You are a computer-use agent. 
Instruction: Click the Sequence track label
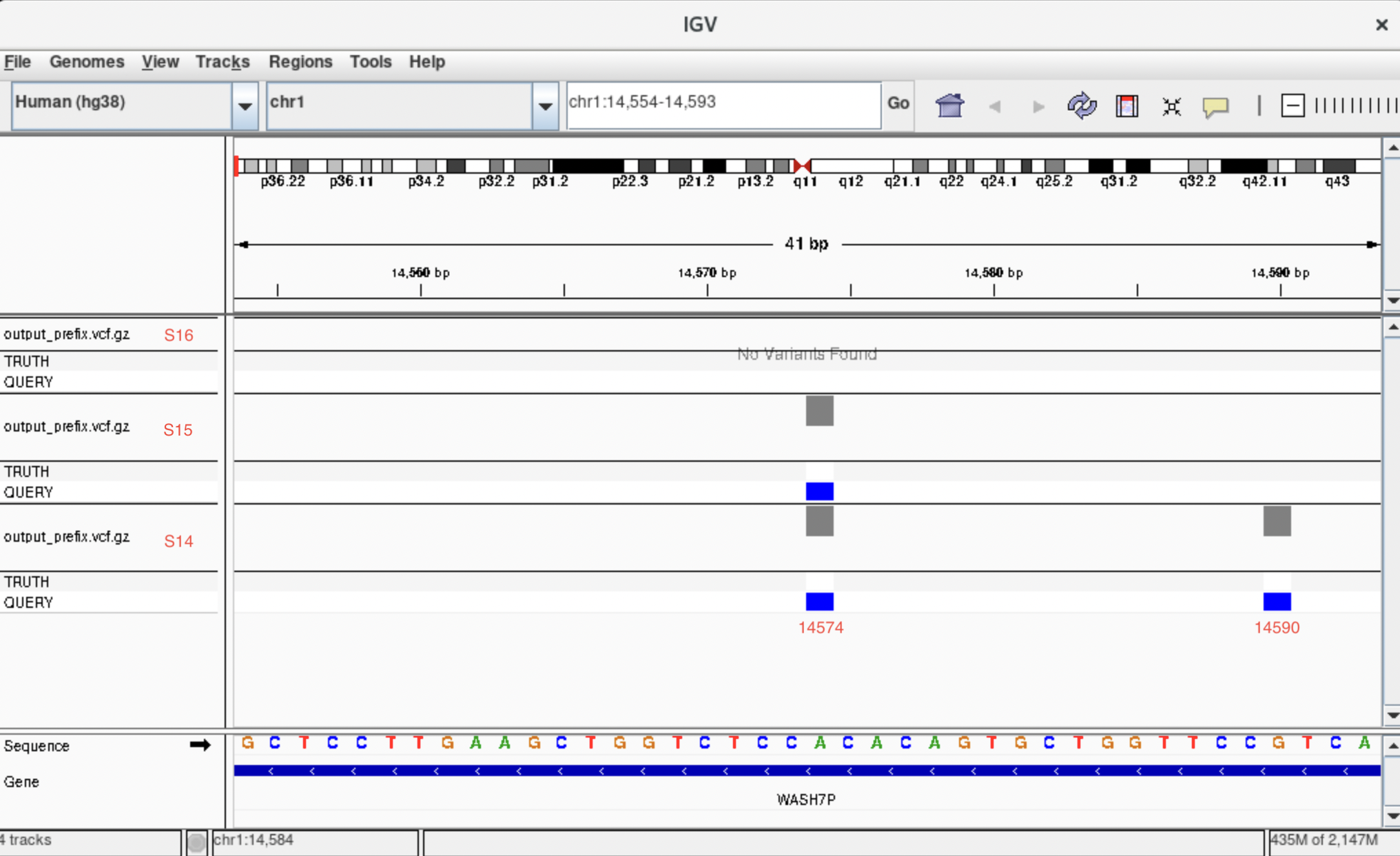tap(37, 746)
